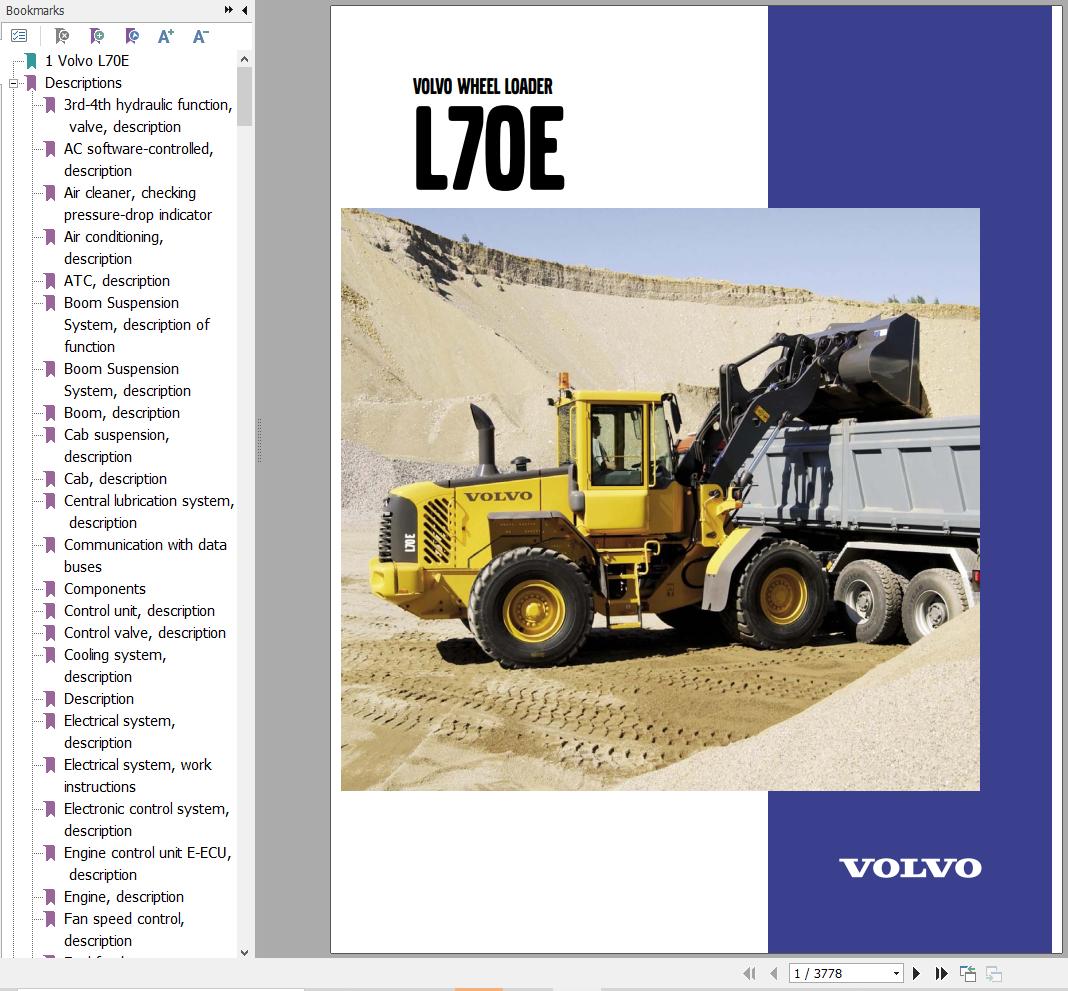Click the bookmarks panel scrollbar thumb
This screenshot has width=1068, height=991.
tap(245, 96)
